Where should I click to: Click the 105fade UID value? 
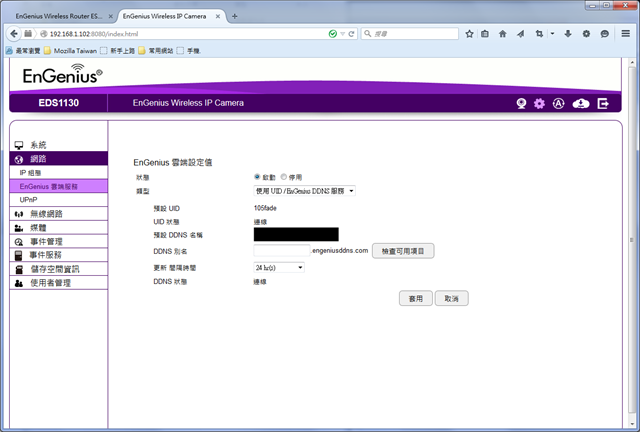(x=265, y=208)
